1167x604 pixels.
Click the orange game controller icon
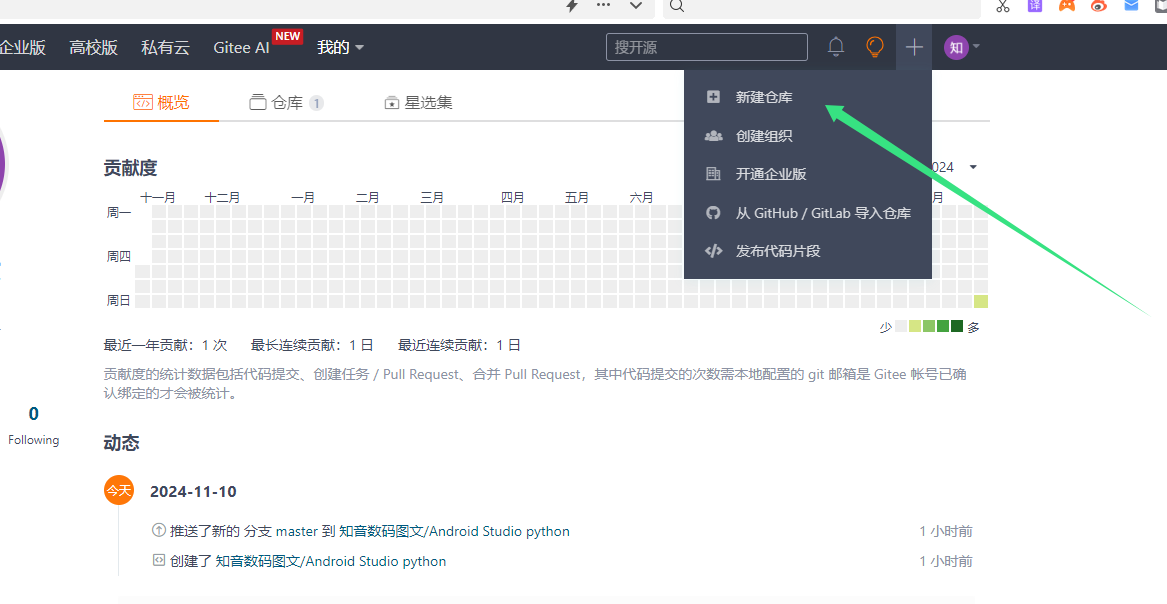[x=1067, y=5]
